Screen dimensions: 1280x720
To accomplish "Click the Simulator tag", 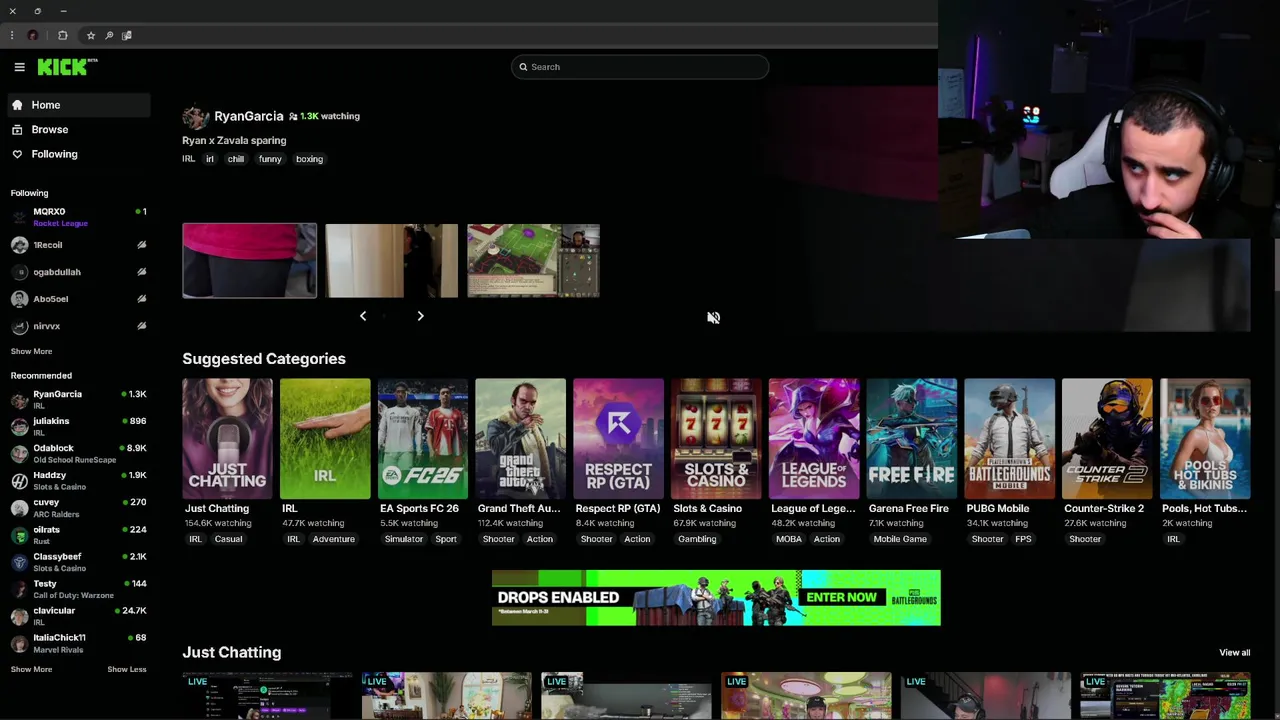I will (404, 539).
